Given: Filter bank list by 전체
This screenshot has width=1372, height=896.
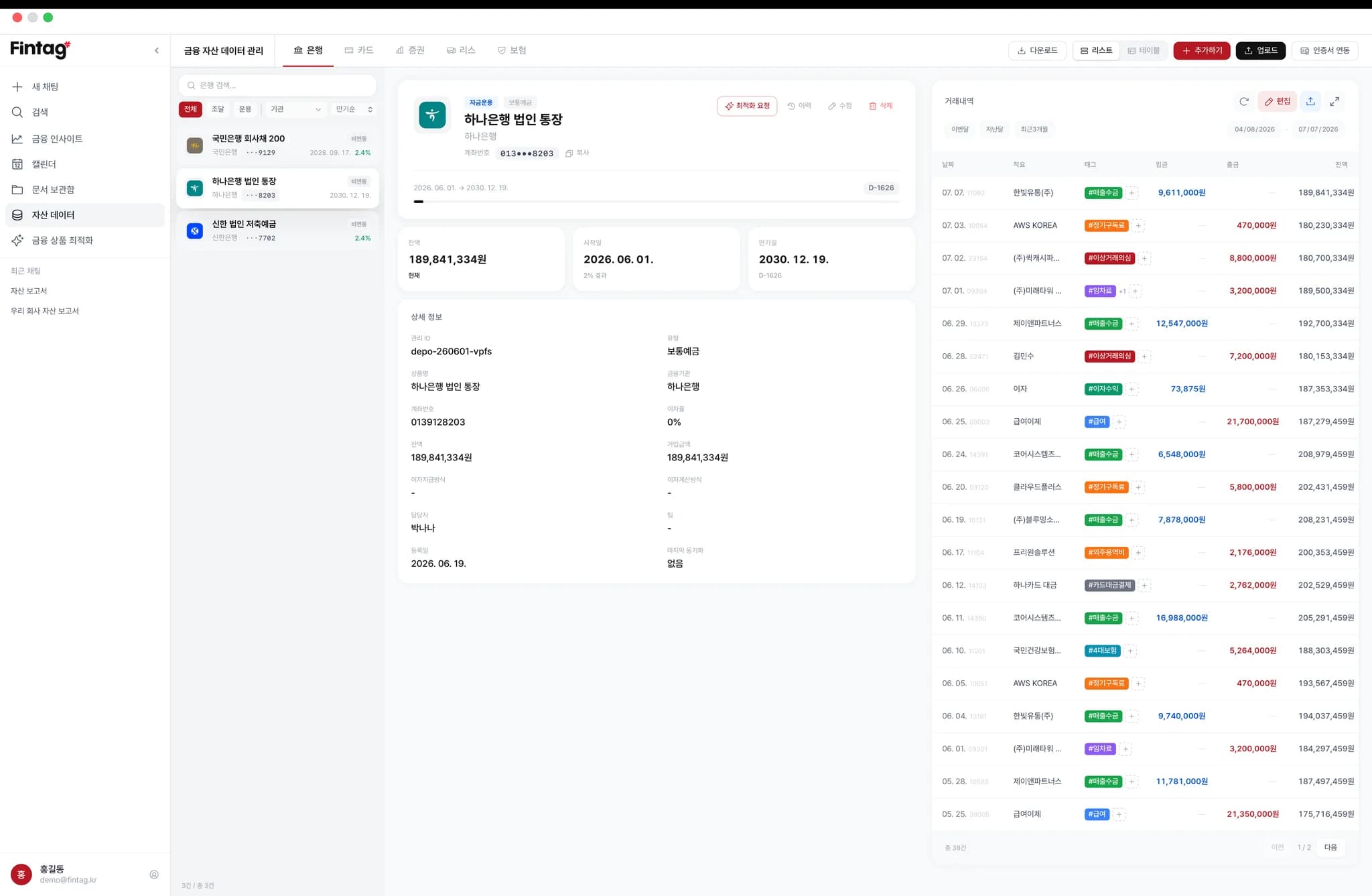Looking at the screenshot, I should coord(191,109).
